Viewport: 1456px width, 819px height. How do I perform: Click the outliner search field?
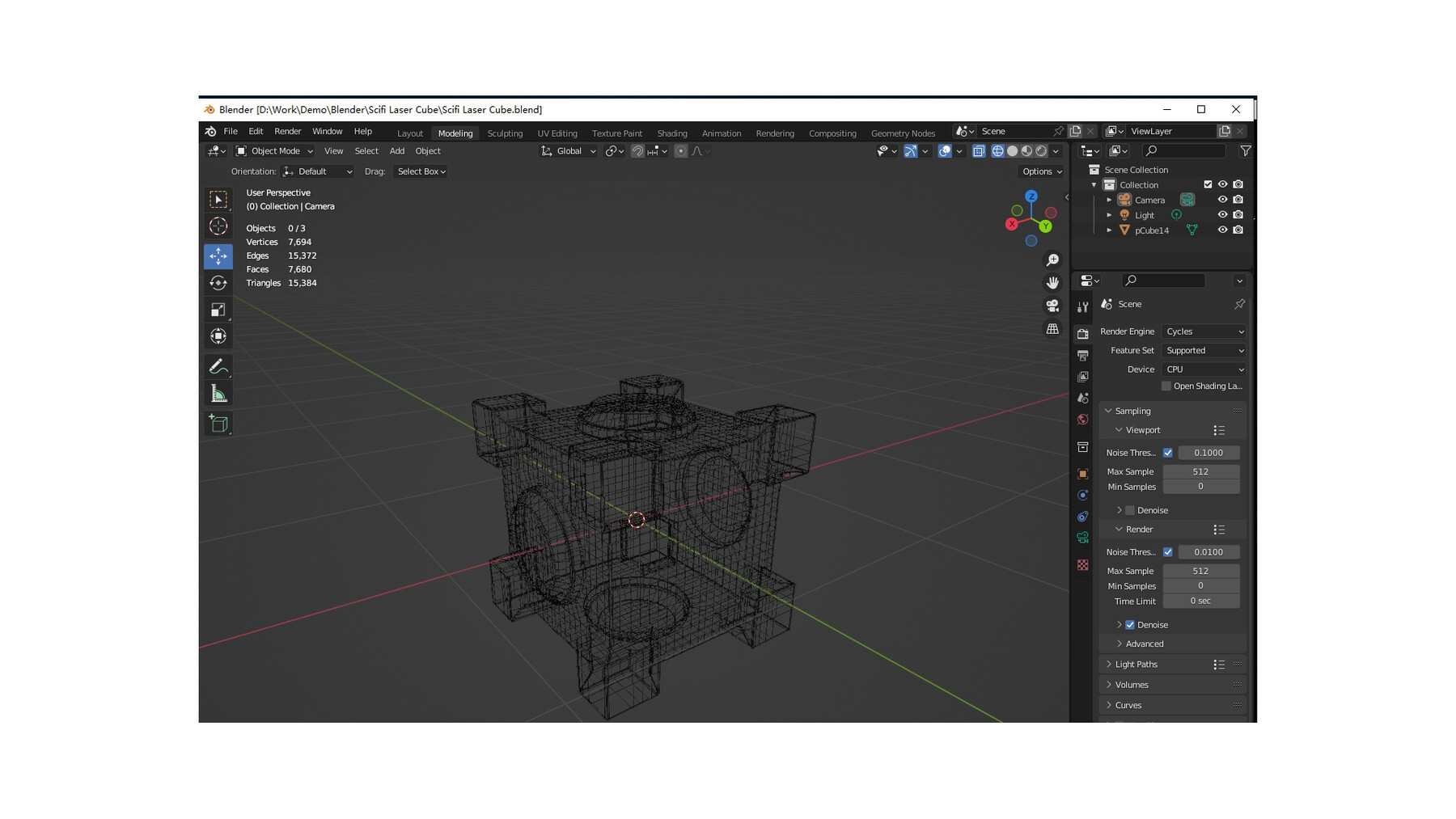tap(1184, 151)
